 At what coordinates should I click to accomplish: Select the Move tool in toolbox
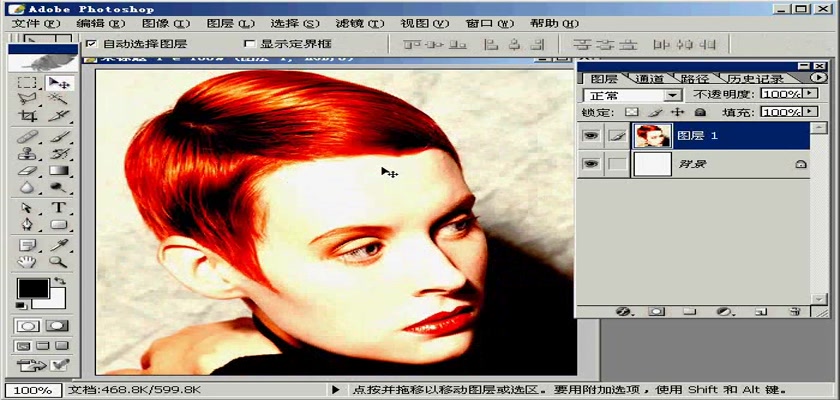tap(58, 82)
